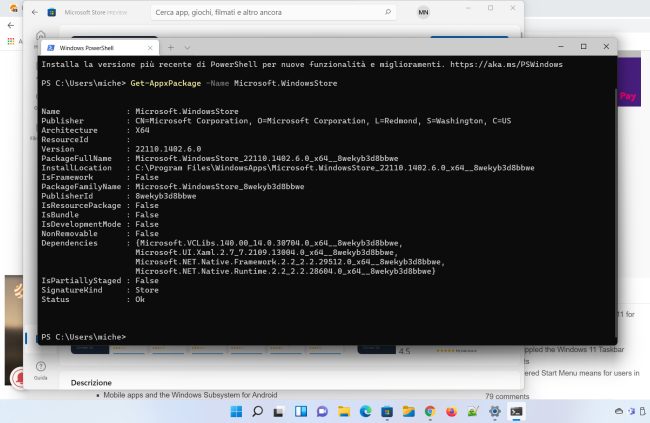
Task: Click the 79 comments link in browser
Action: tap(507, 396)
